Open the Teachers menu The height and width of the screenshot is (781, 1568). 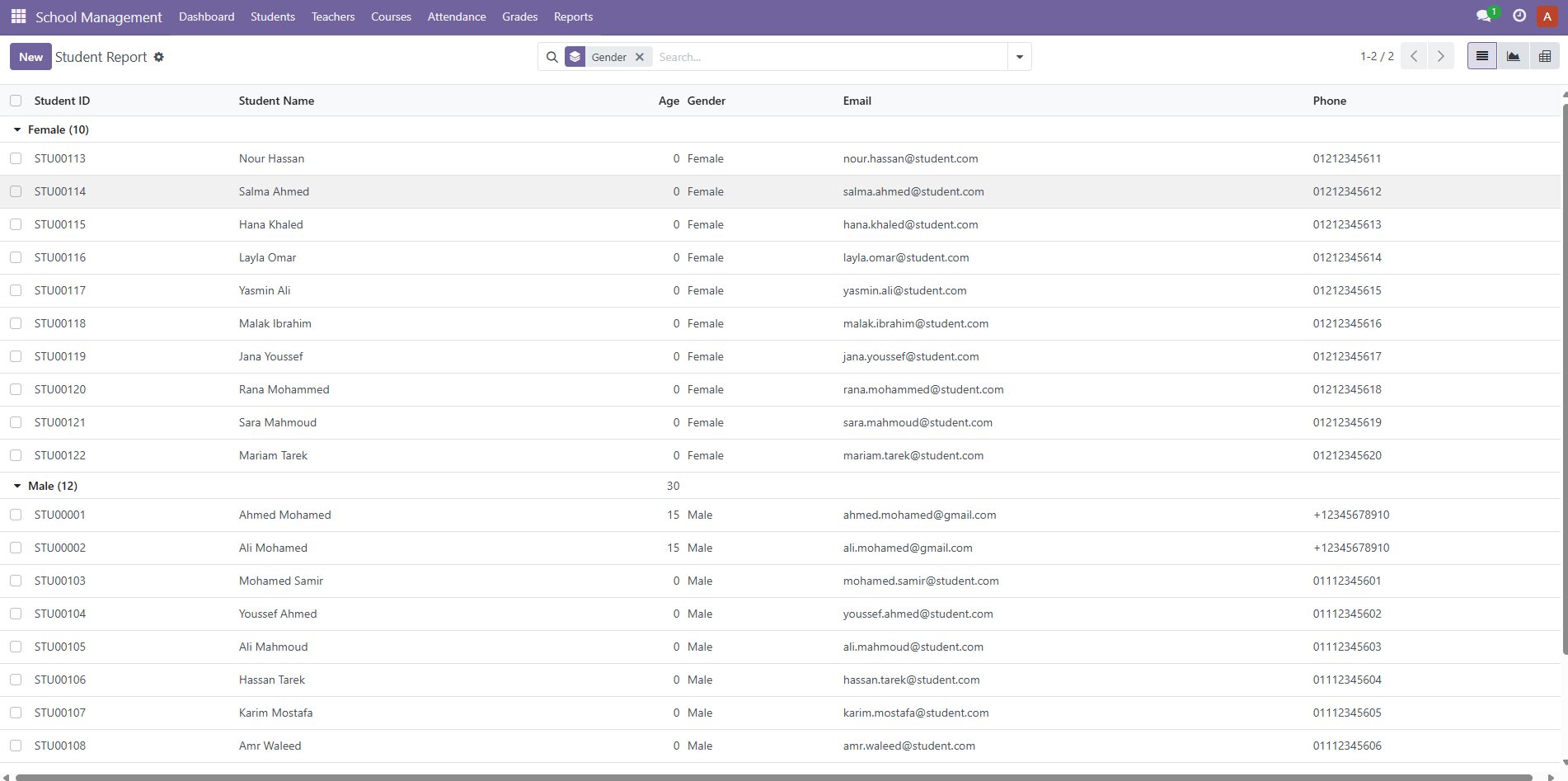pyautogui.click(x=333, y=16)
